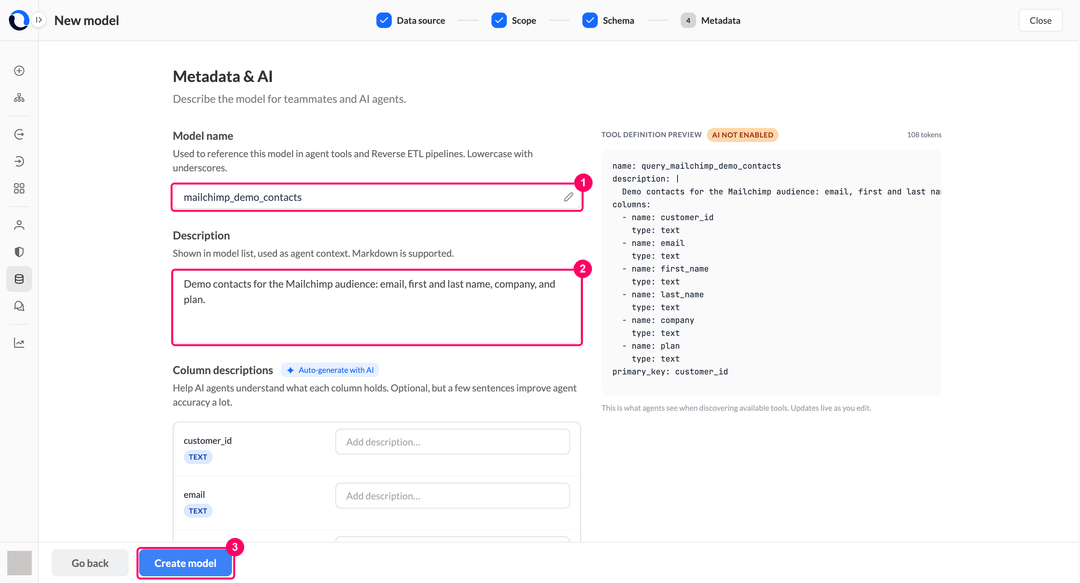Image resolution: width=1080 pixels, height=583 pixels.
Task: Open the outgoing-arrow sidebar icon
Action: pos(19,134)
